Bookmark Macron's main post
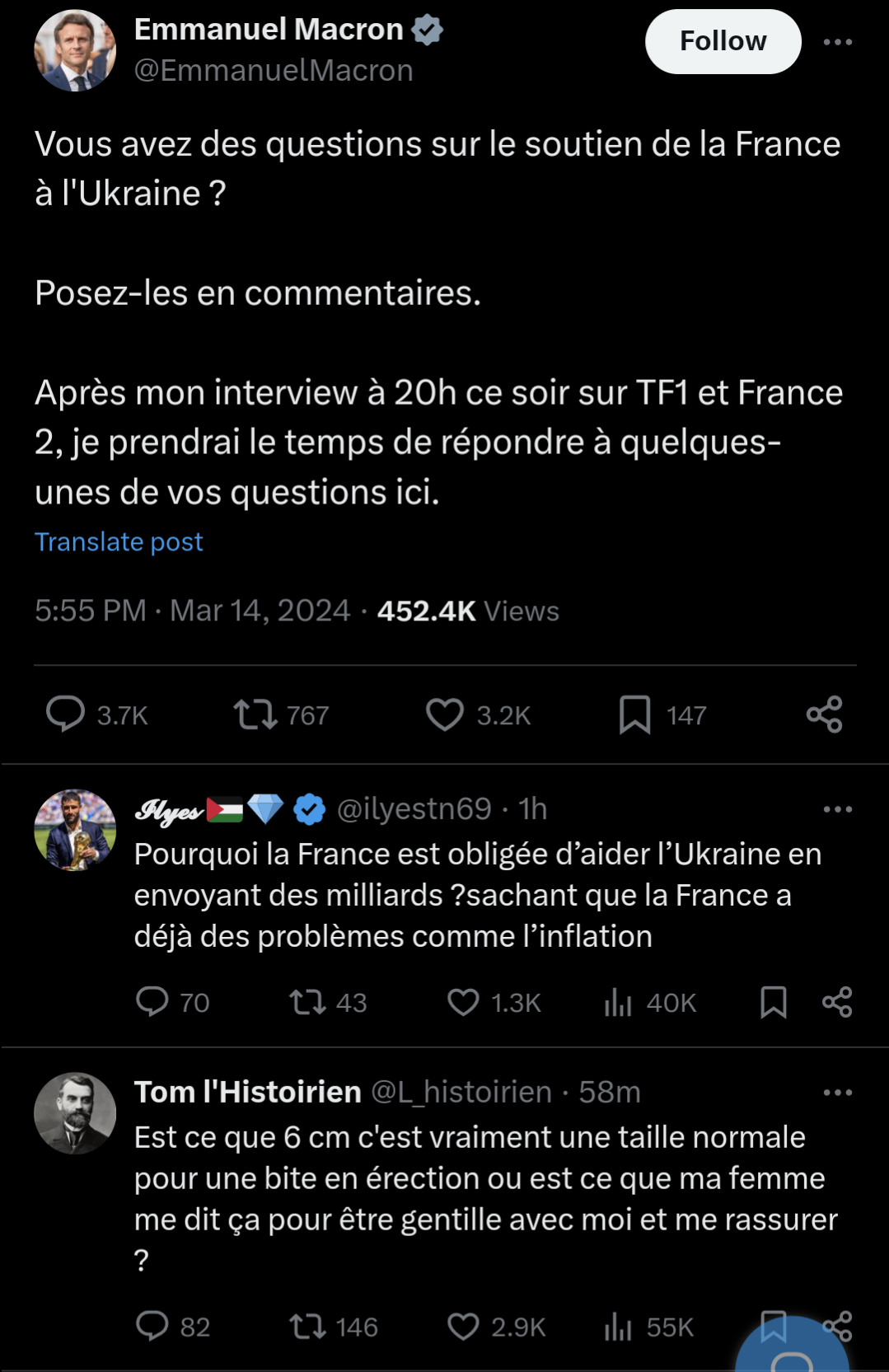 coord(634,714)
